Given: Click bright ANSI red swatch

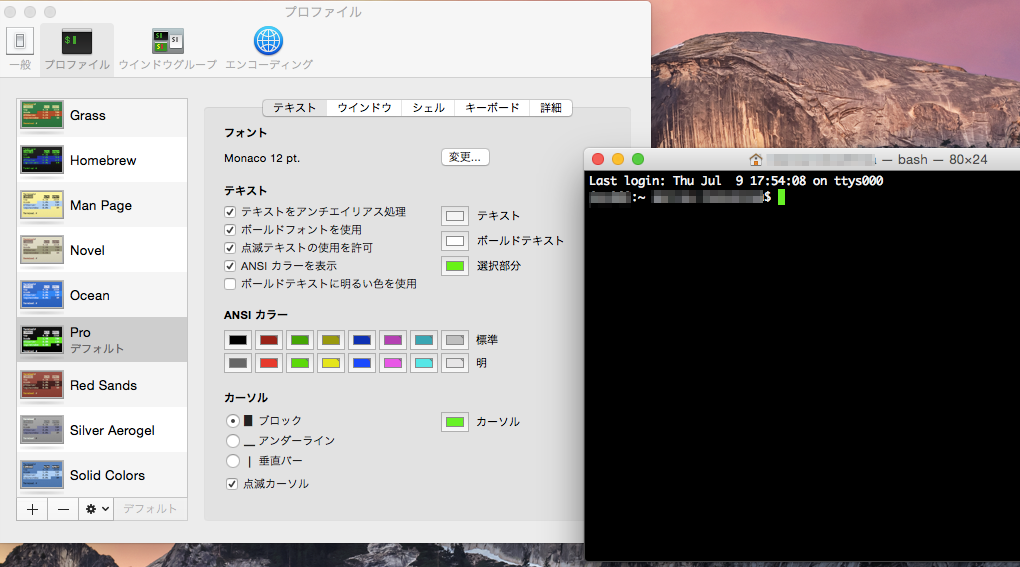Looking at the screenshot, I should click(x=269, y=363).
